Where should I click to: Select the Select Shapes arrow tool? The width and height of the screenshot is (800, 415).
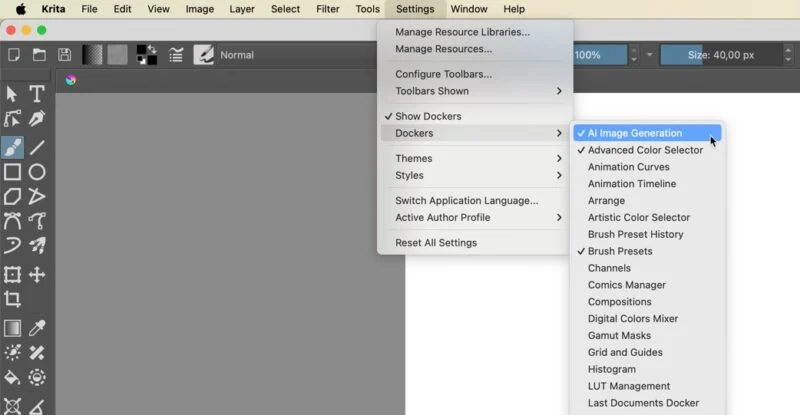click(12, 94)
